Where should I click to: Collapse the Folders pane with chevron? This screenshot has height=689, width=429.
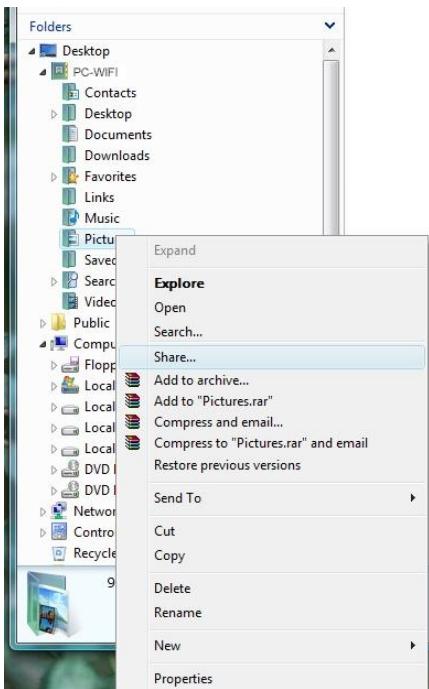pos(330,25)
